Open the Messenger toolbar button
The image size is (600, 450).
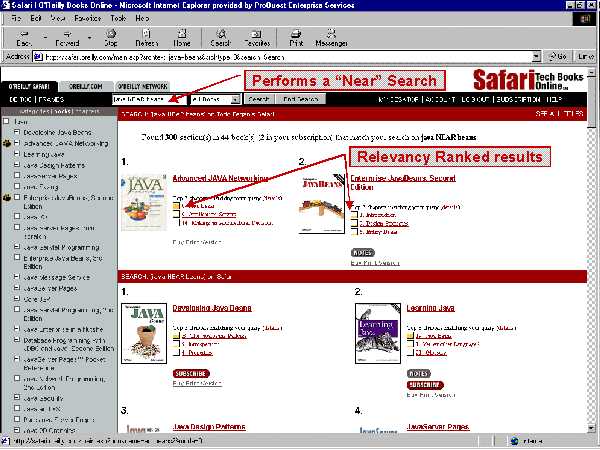[331, 38]
